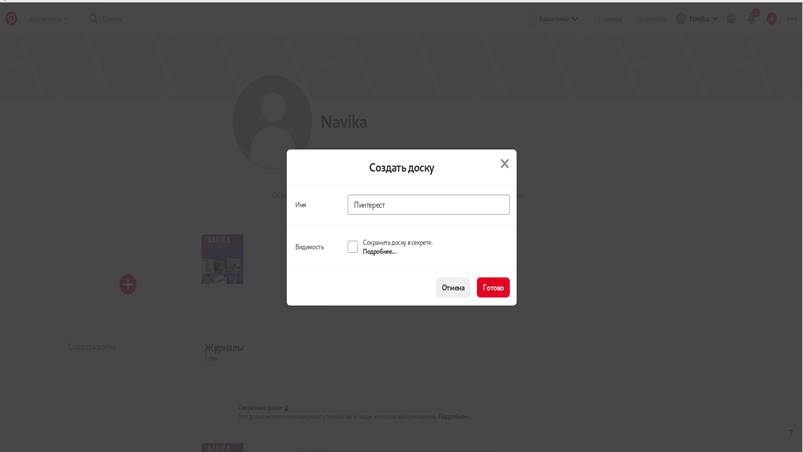Click the red round icon in top bar

click(772, 19)
